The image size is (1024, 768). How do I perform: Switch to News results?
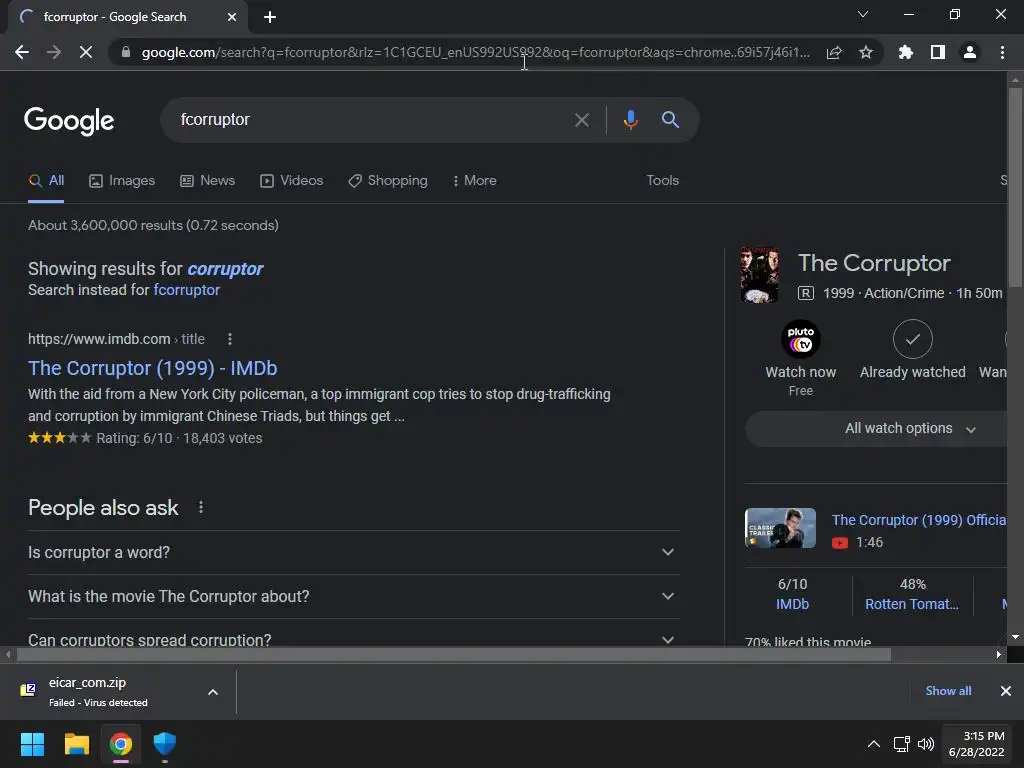(208, 181)
